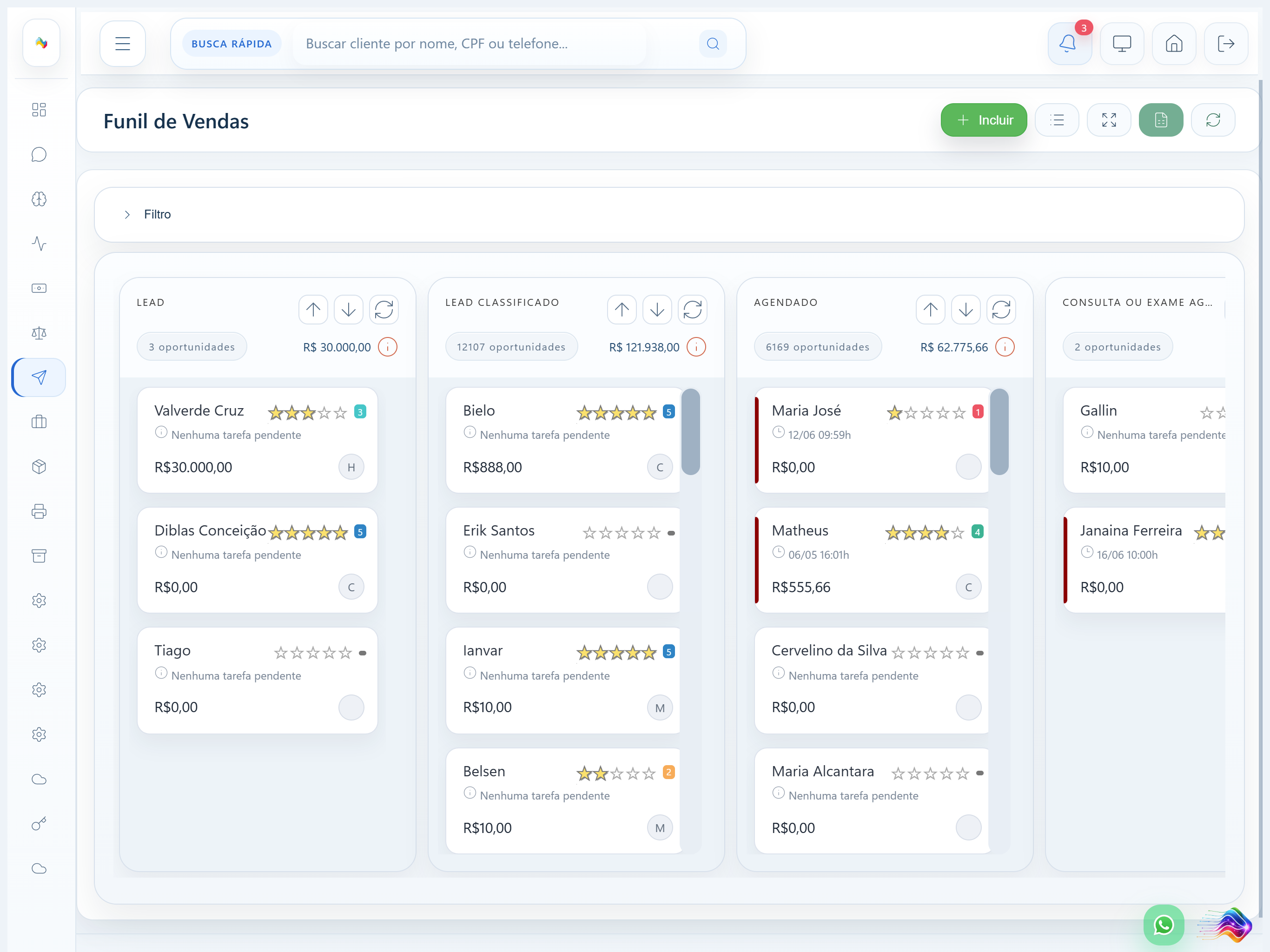The image size is (1270, 952).
Task: Open the dashboard grid sidebar icon
Action: (39, 110)
